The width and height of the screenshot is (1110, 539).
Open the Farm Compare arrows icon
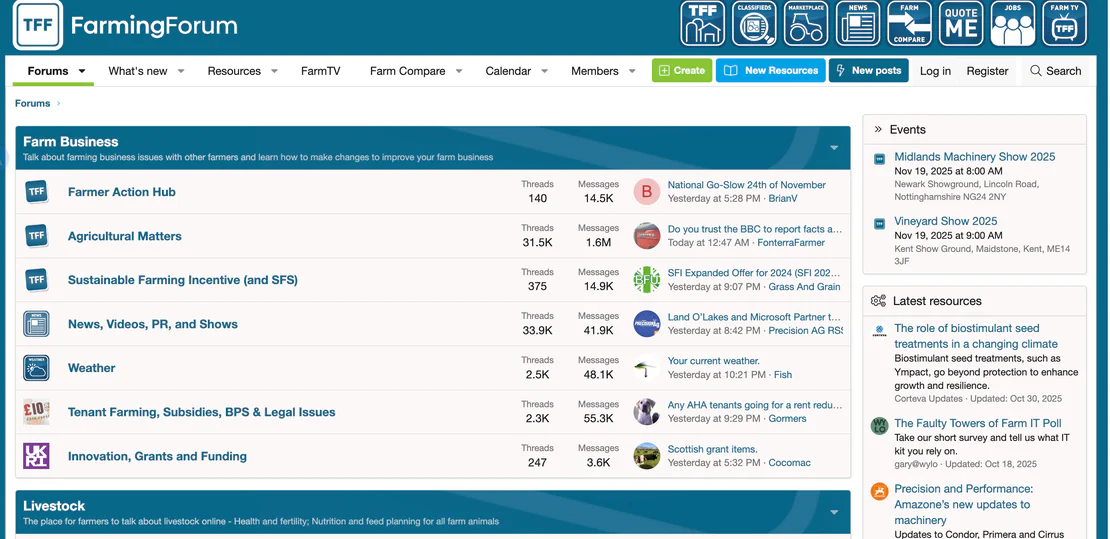click(x=909, y=23)
